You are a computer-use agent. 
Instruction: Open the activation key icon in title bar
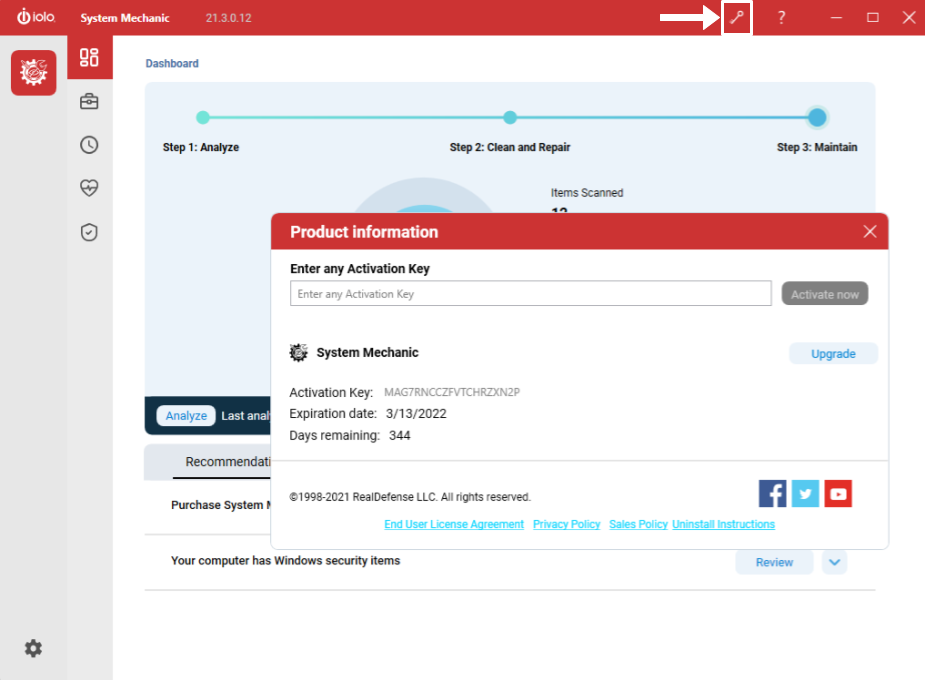736,18
